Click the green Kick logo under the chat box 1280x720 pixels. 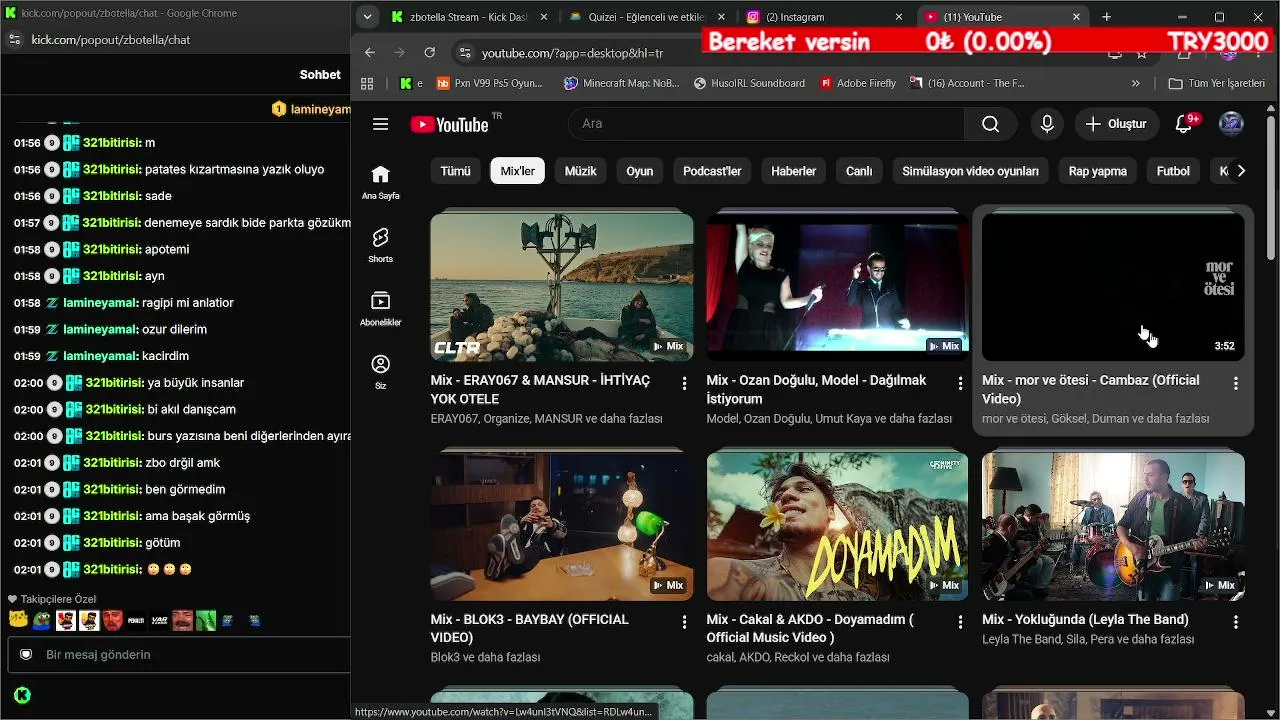(22, 695)
